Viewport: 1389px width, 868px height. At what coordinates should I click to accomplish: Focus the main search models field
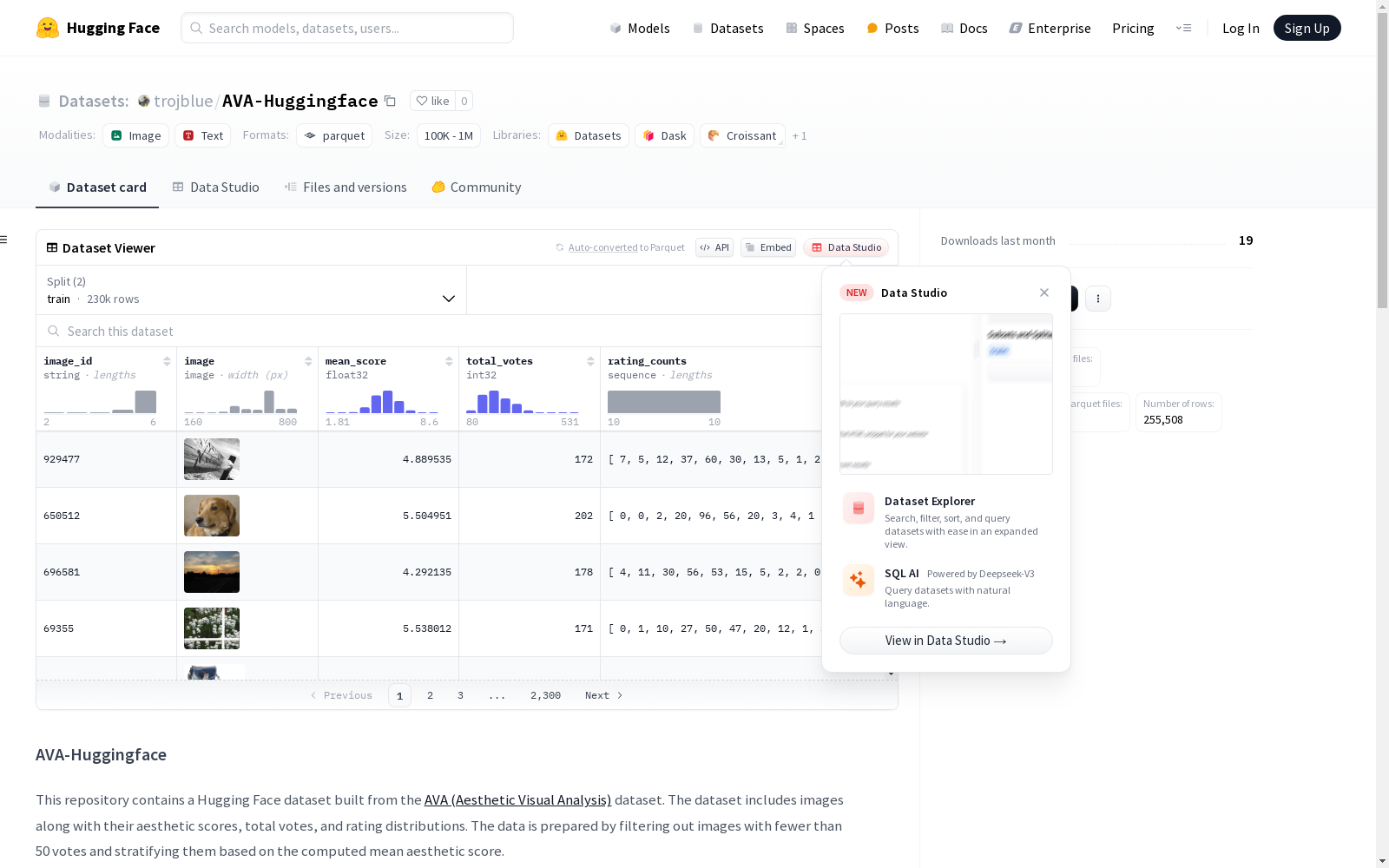(x=347, y=28)
